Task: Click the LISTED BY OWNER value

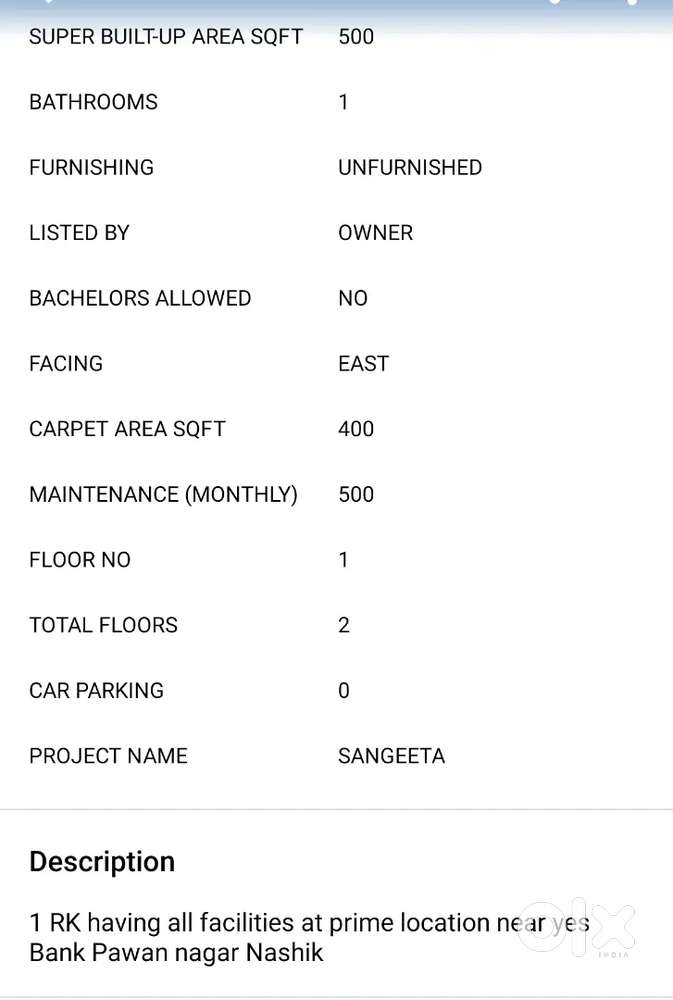Action: [x=375, y=232]
